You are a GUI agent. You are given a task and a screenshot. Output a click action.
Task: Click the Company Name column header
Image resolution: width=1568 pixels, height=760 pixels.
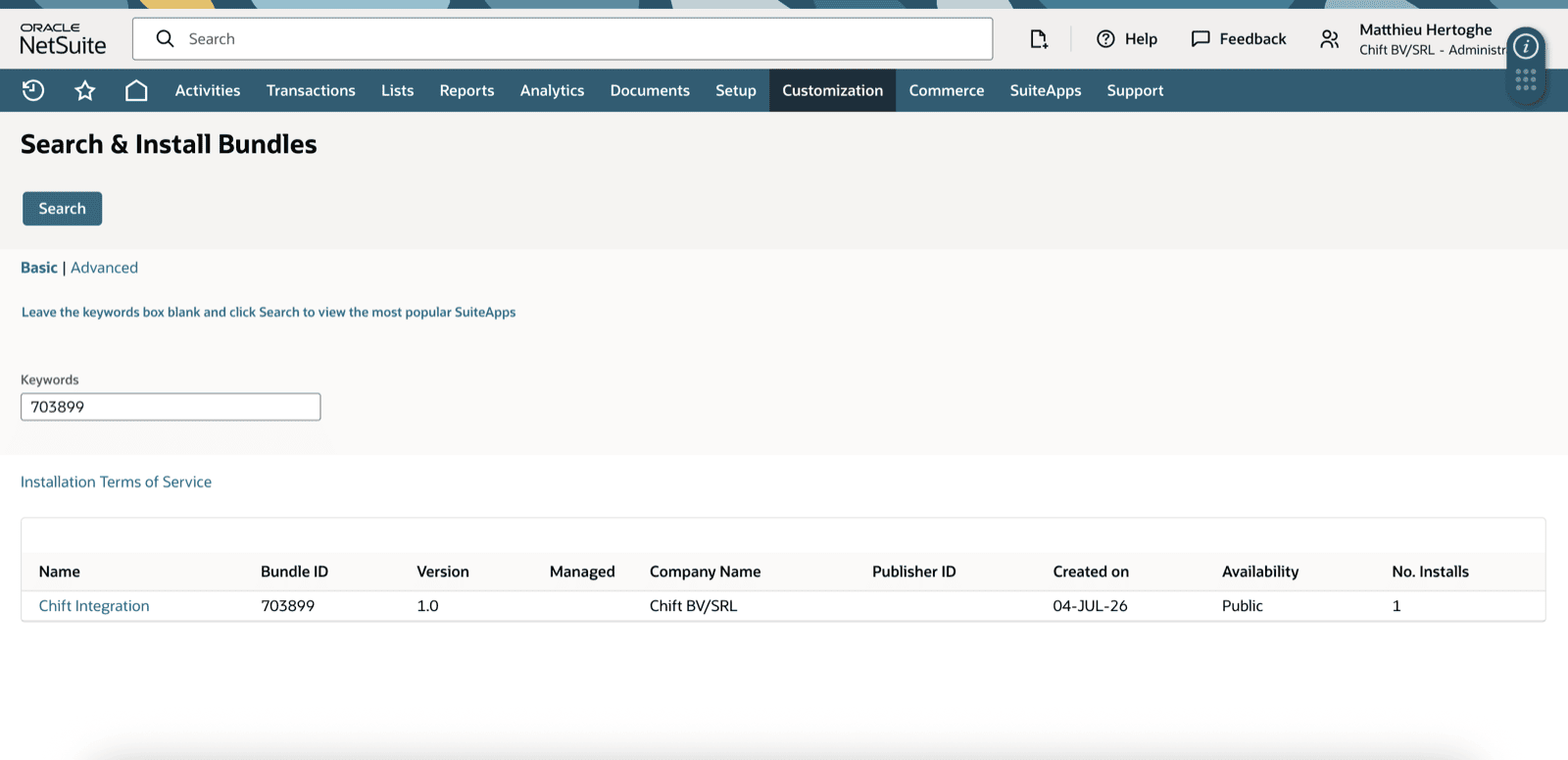pos(705,572)
